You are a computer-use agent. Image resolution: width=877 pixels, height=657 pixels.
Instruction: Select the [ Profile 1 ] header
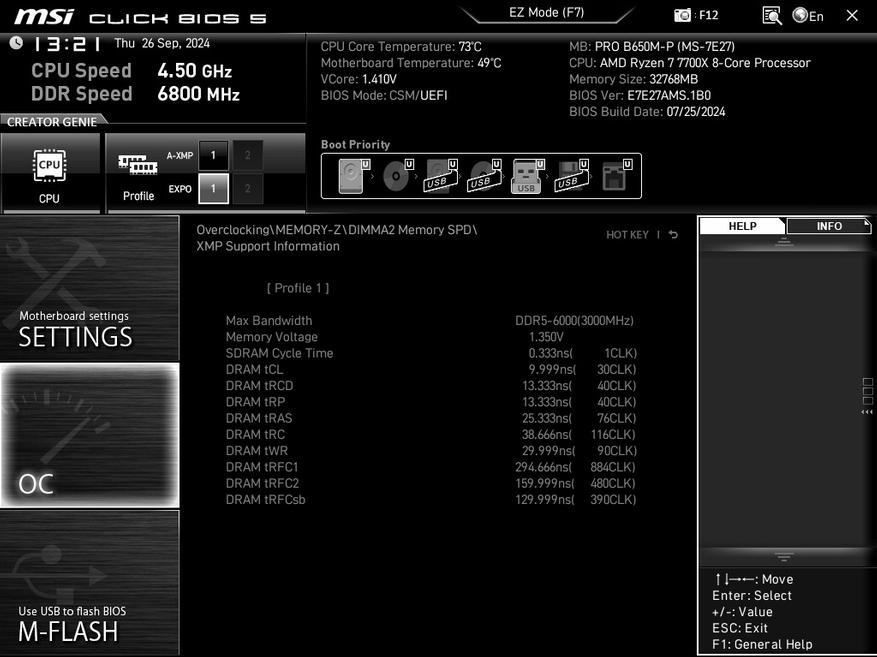pos(298,288)
